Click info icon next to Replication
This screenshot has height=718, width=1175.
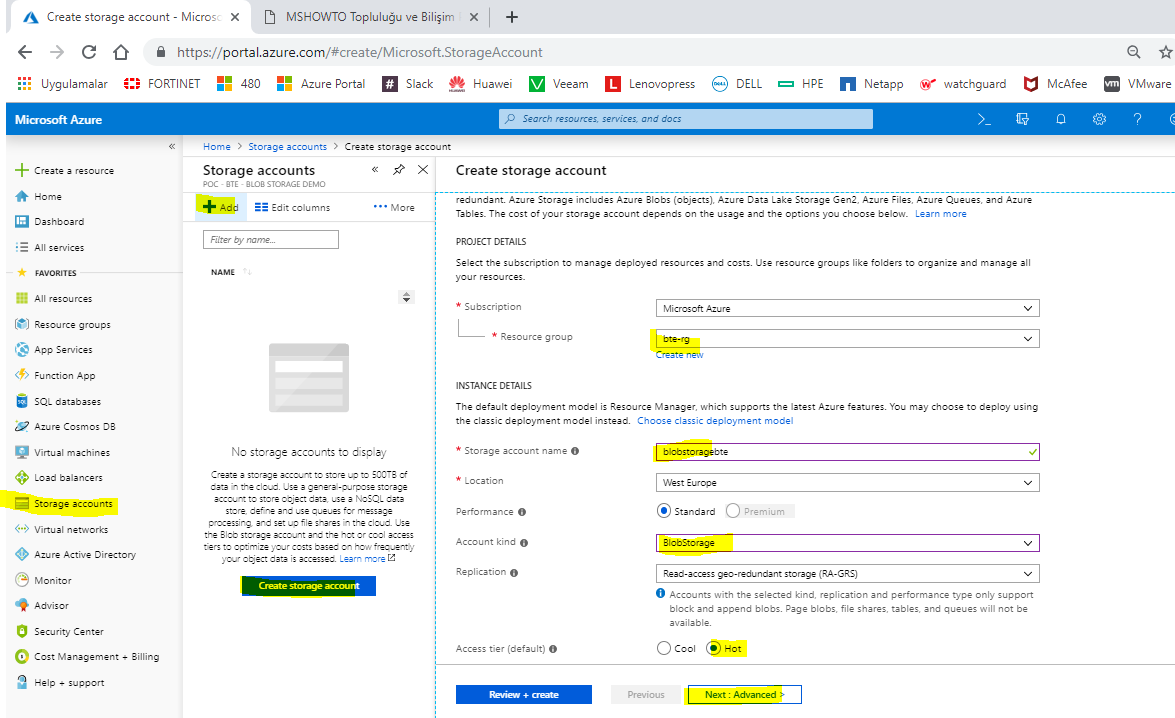(x=514, y=573)
